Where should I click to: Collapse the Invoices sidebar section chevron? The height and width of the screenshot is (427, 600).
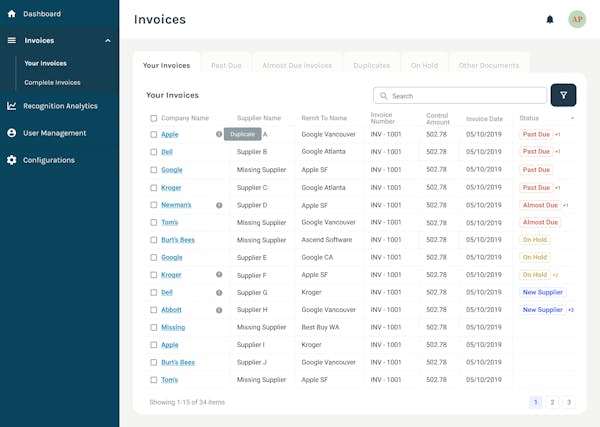tap(108, 41)
